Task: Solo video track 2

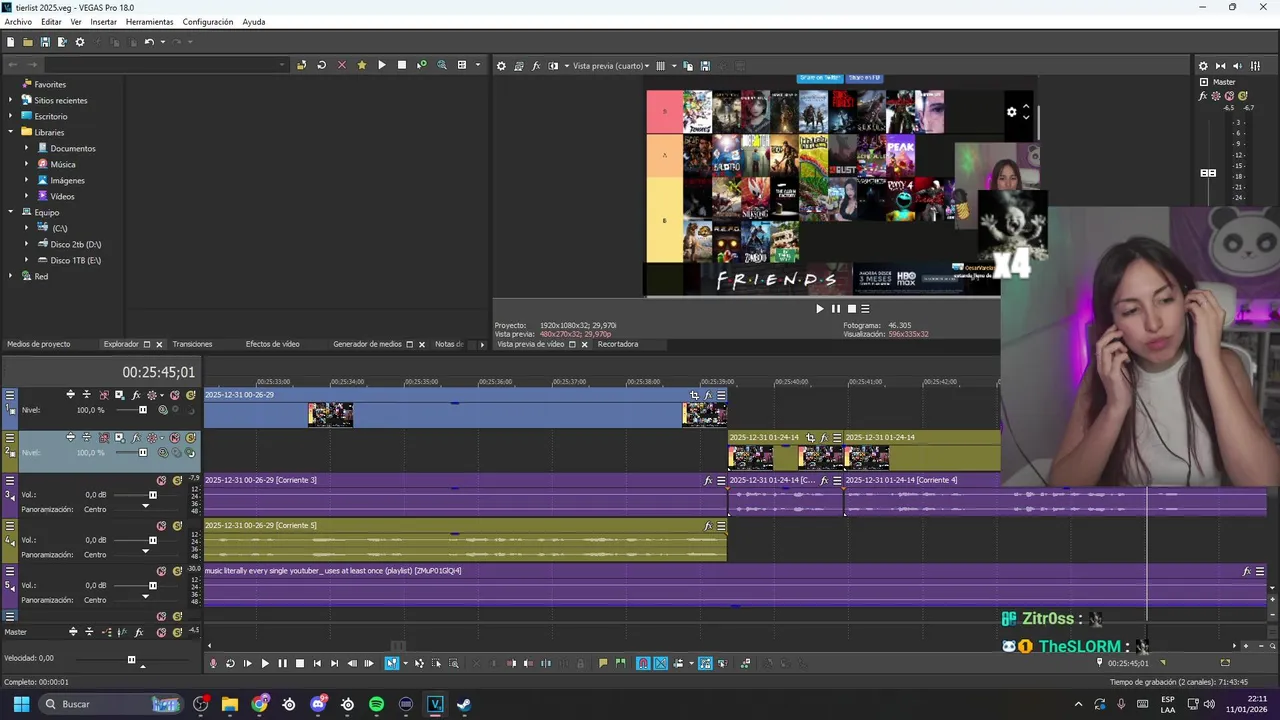Action: (190, 438)
